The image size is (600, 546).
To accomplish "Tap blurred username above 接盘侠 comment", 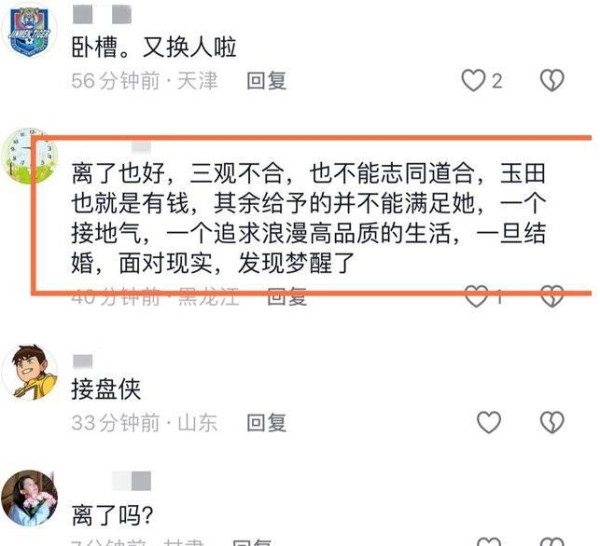I will click(x=83, y=361).
